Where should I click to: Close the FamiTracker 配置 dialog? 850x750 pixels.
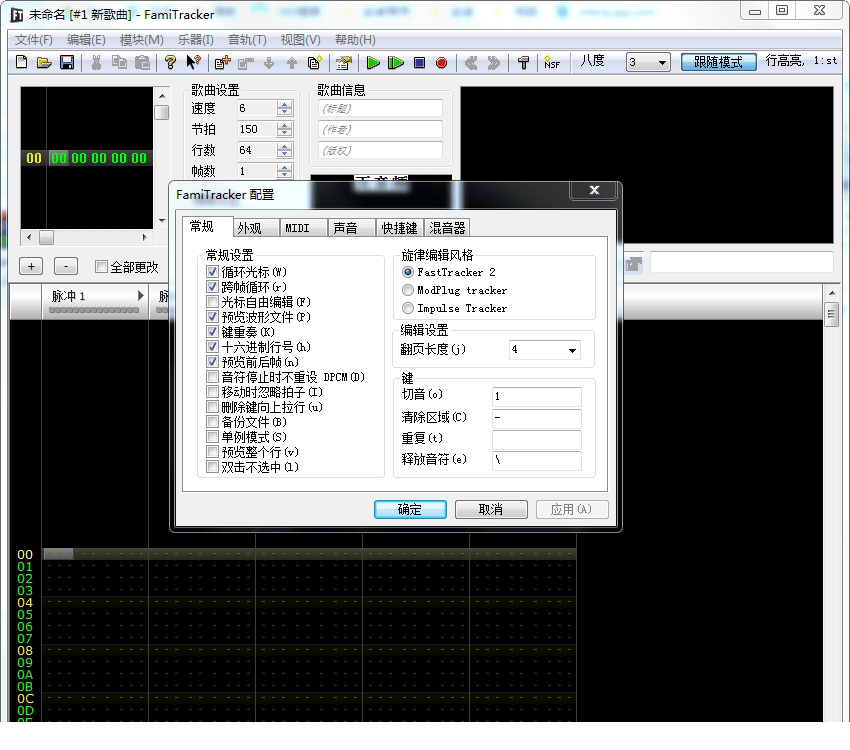(x=594, y=190)
